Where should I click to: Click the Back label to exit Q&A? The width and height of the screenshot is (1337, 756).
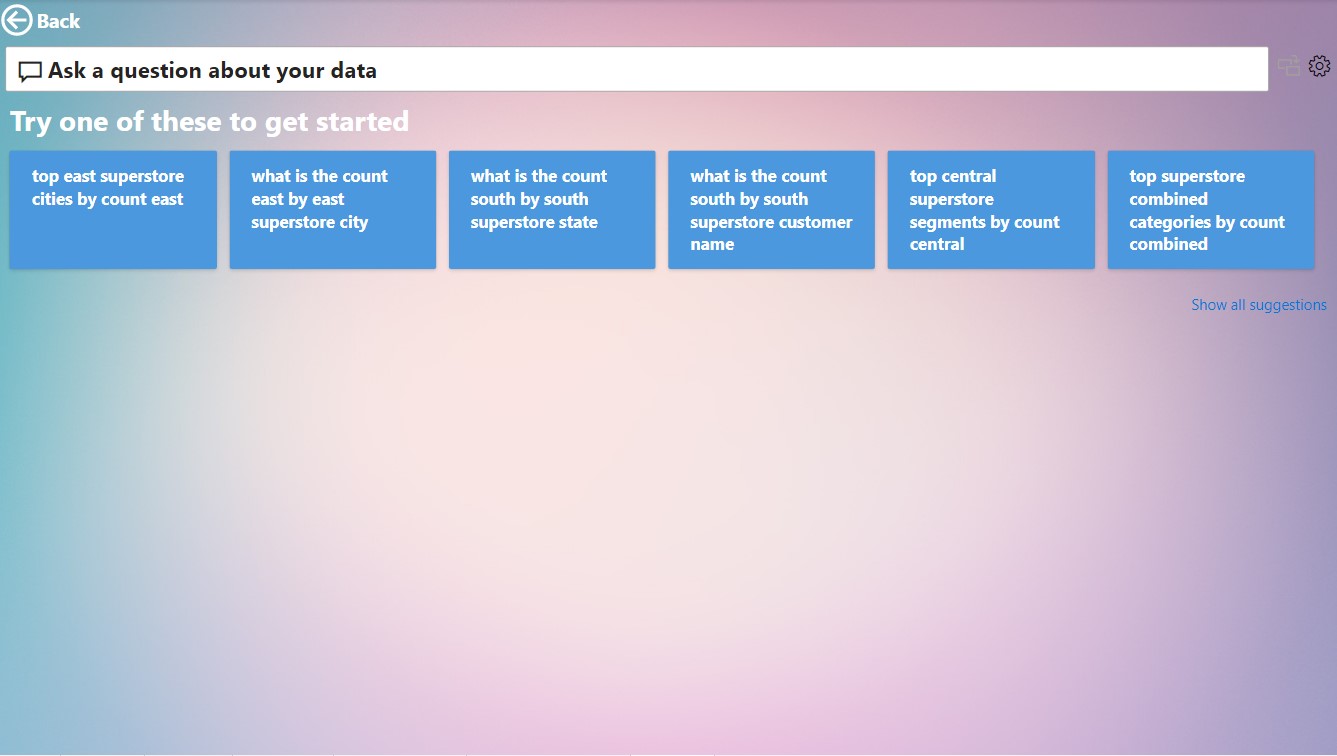coord(58,19)
